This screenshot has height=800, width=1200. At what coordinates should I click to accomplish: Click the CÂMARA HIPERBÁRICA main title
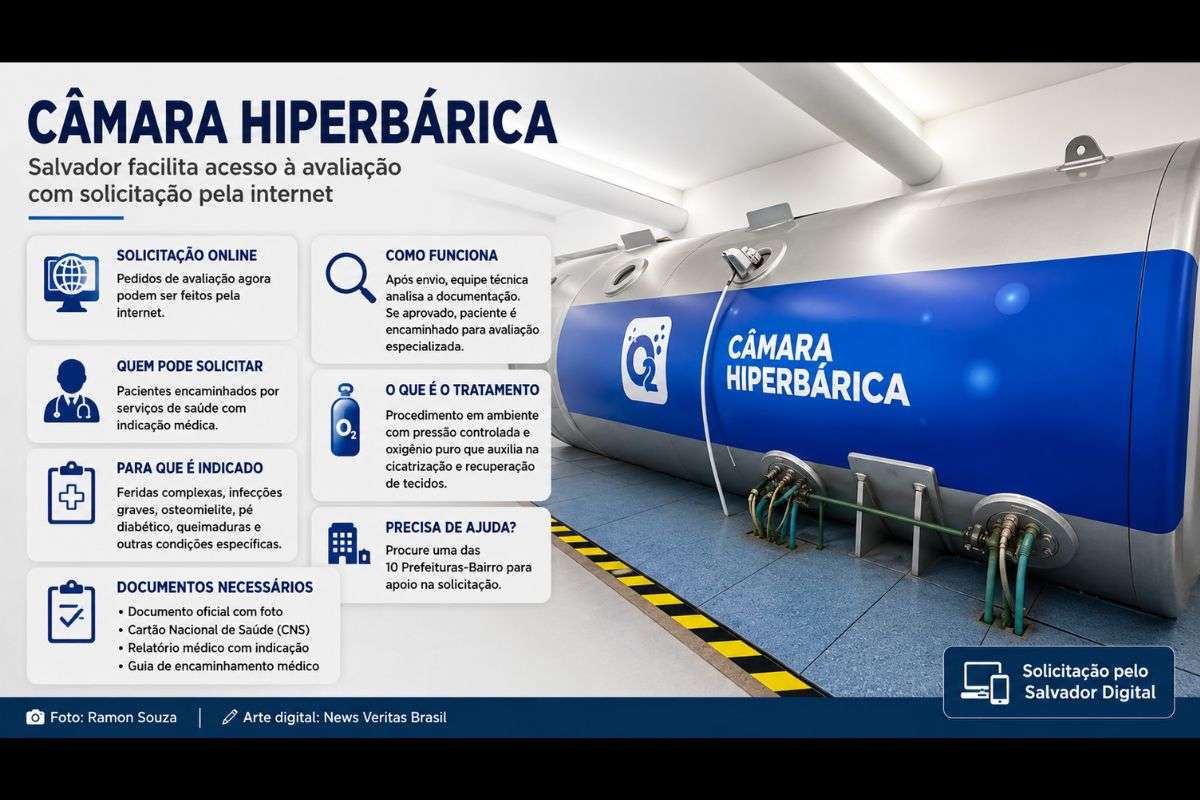(291, 121)
